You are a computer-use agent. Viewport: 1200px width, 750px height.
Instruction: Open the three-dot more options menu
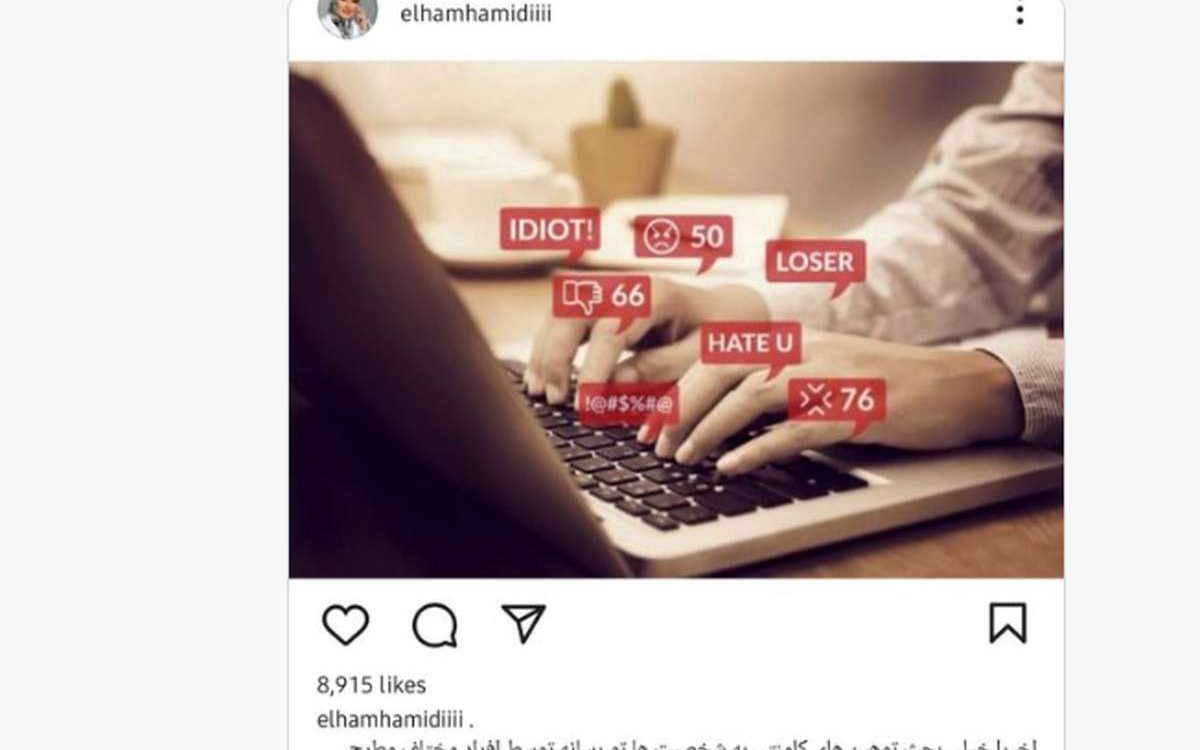coord(1019,14)
